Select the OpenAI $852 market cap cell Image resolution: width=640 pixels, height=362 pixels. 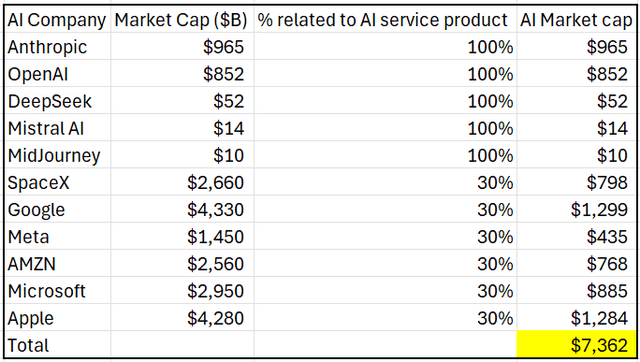pos(182,74)
